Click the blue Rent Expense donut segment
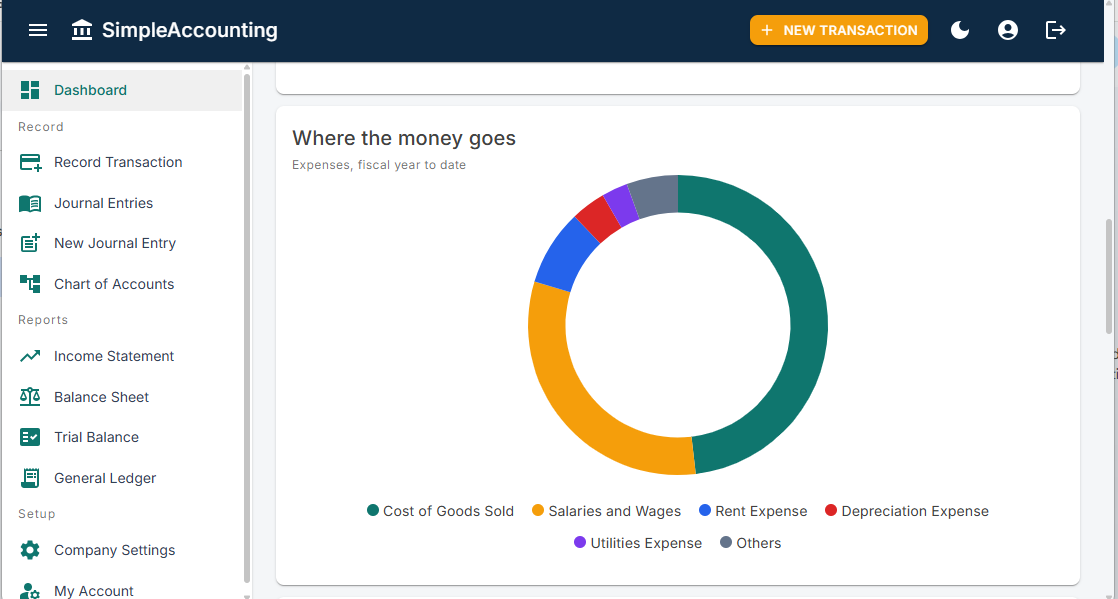1118x599 pixels. tap(567, 255)
